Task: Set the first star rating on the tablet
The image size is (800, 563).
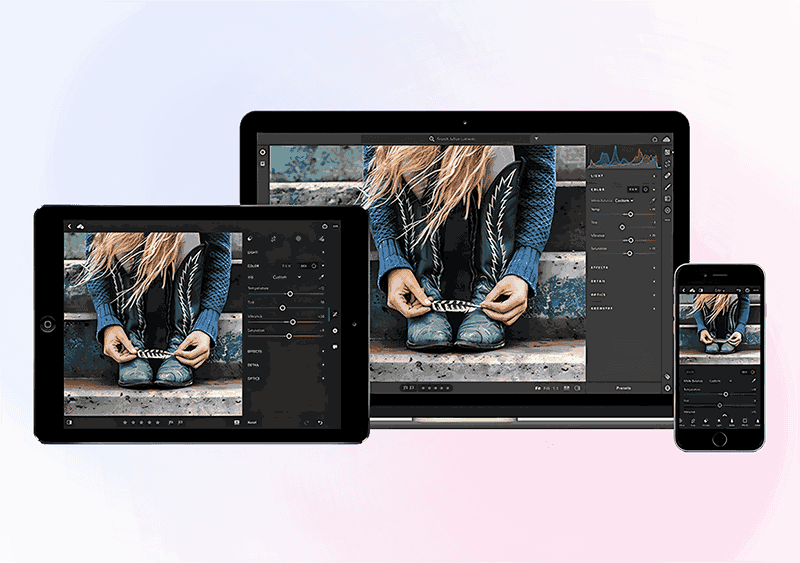Action: (x=124, y=422)
